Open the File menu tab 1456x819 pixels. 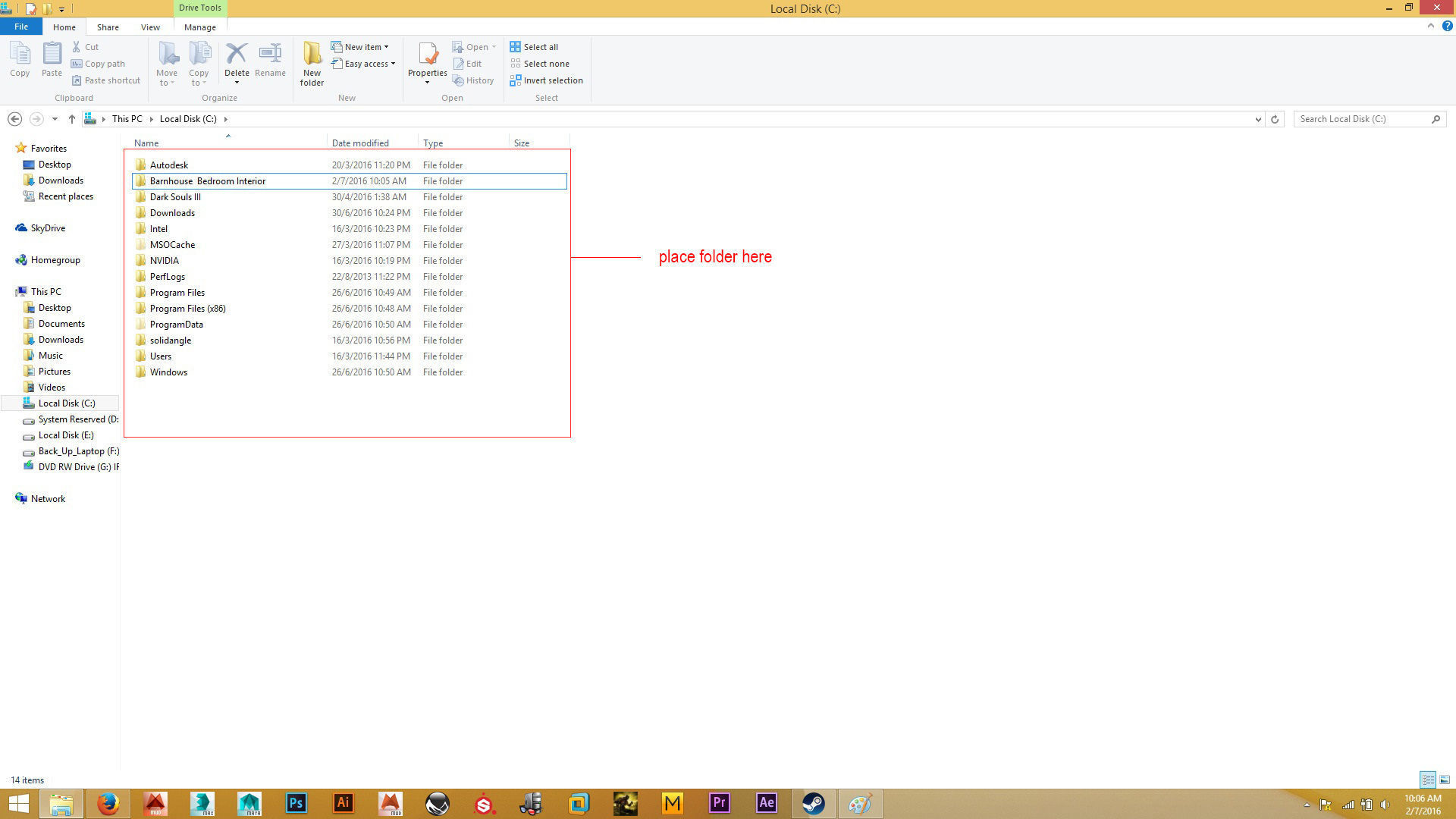[21, 27]
